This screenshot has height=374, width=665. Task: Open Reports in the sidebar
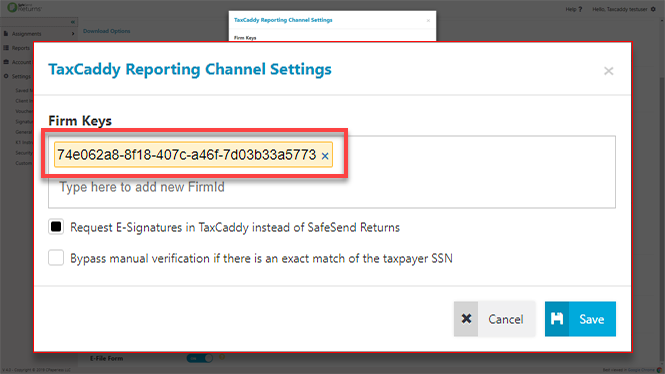click(20, 48)
